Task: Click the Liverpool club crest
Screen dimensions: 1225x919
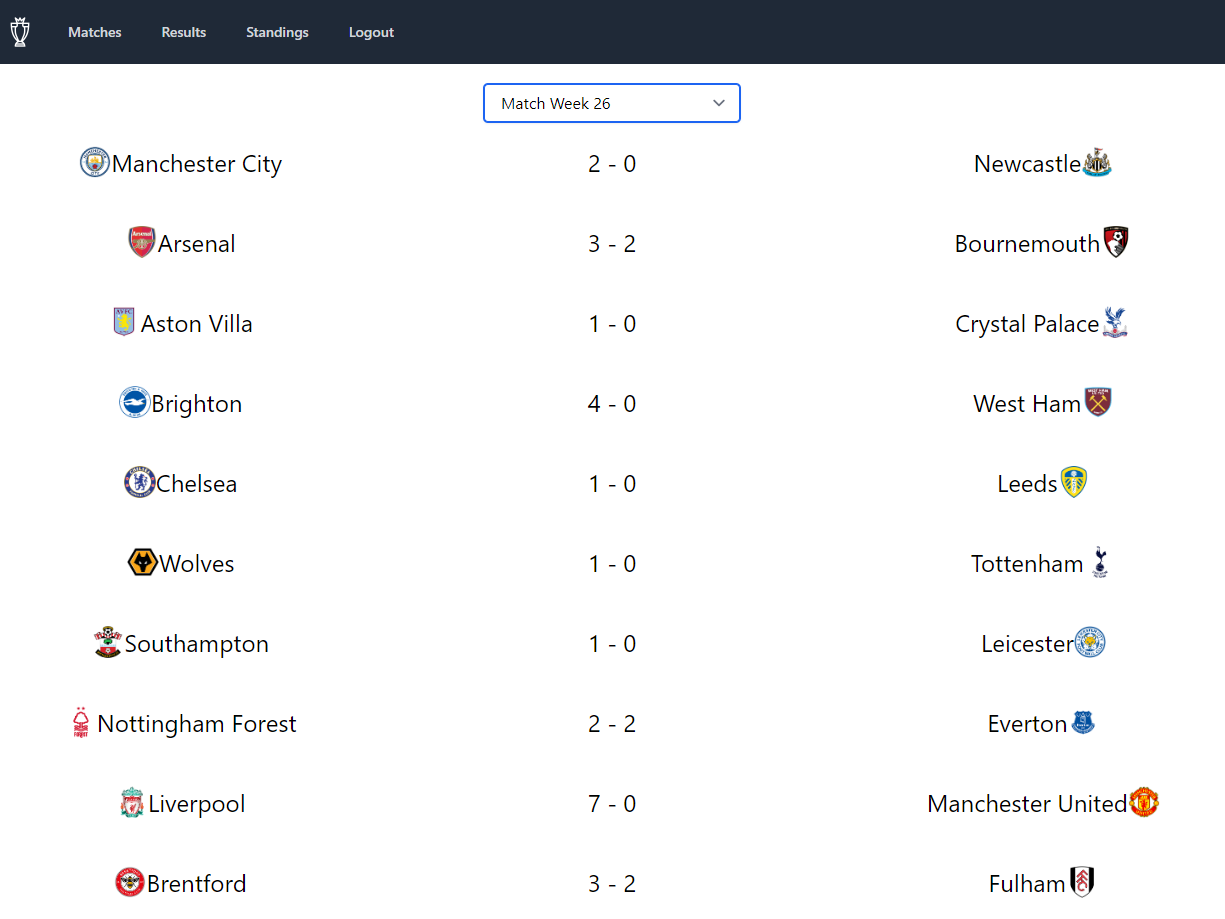Action: 132,802
